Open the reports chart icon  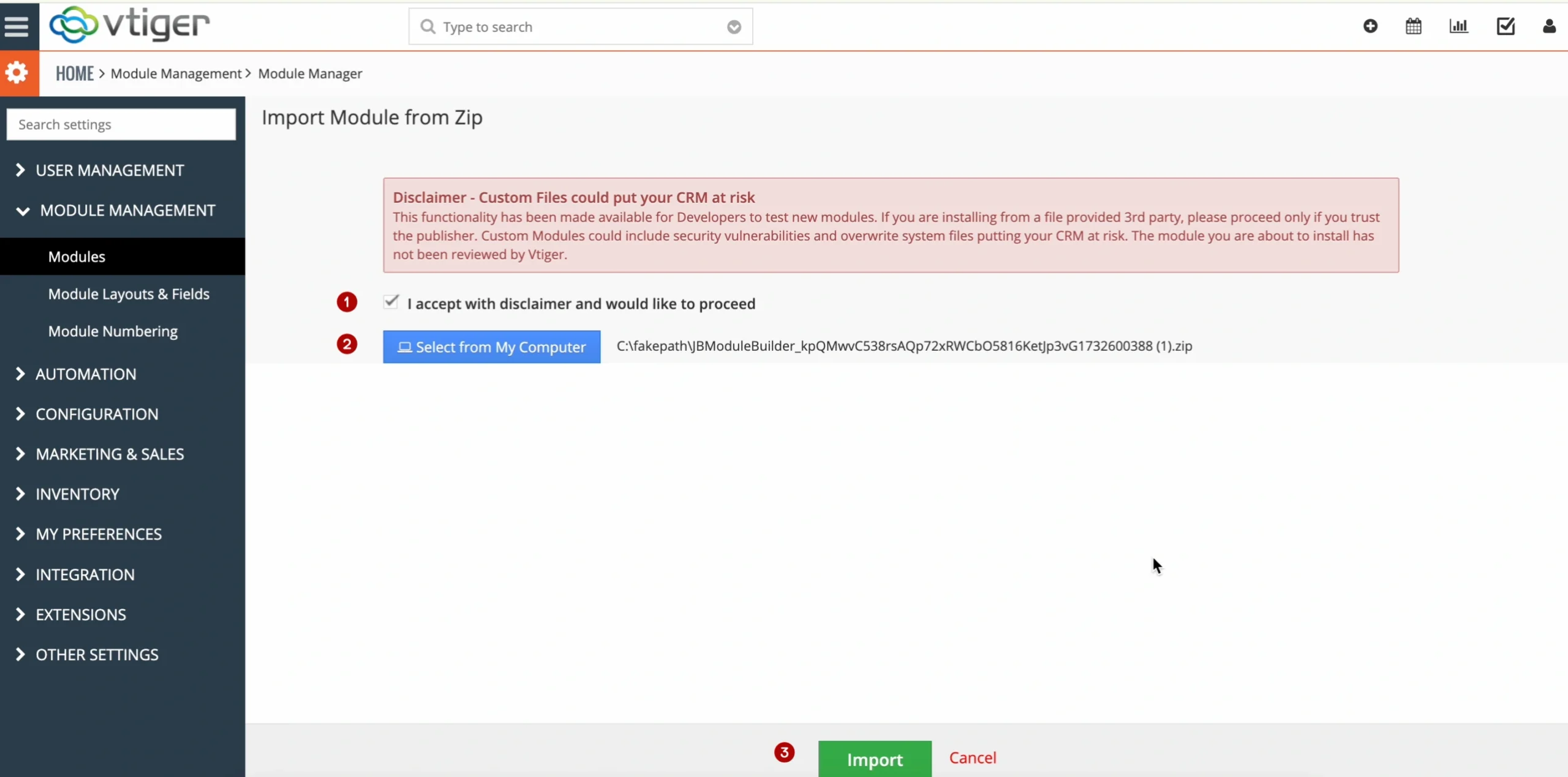coord(1458,26)
